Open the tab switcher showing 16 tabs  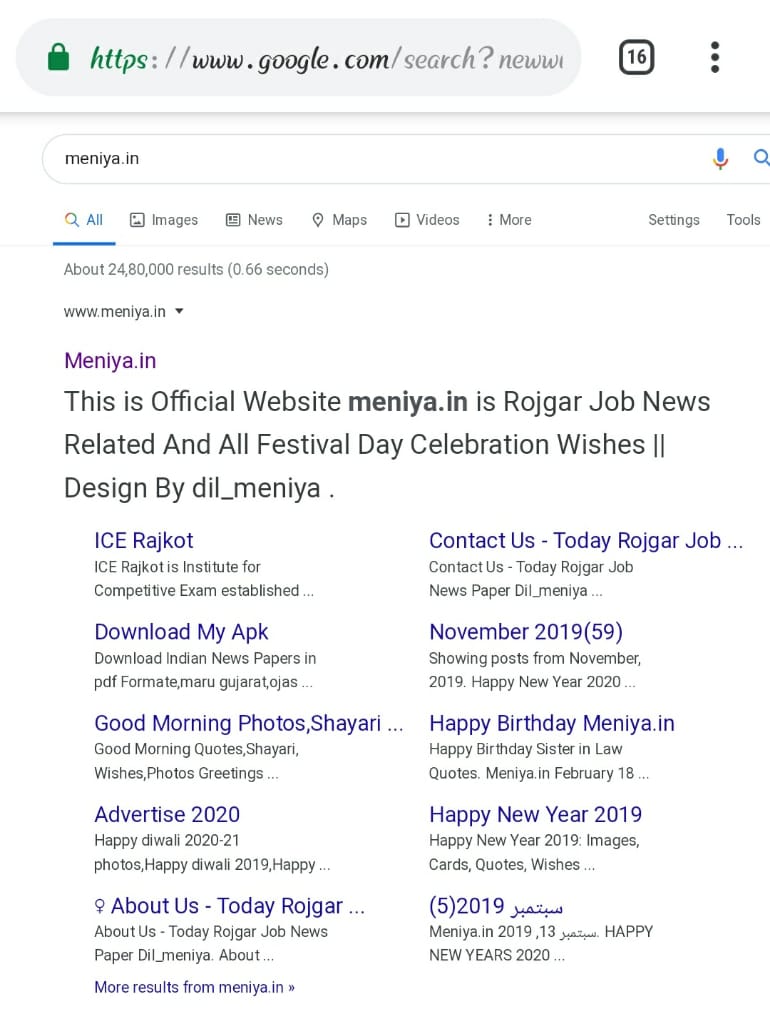636,57
